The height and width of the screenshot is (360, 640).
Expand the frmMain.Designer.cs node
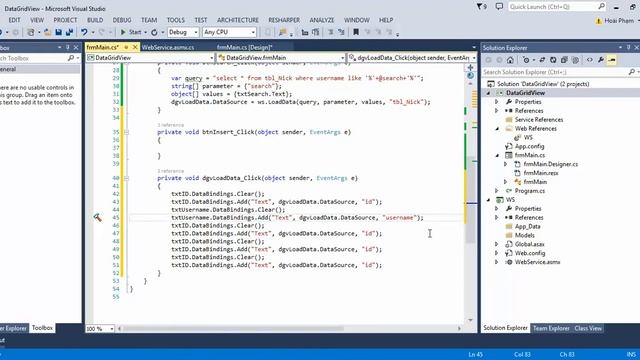pyautogui.click(x=506, y=164)
